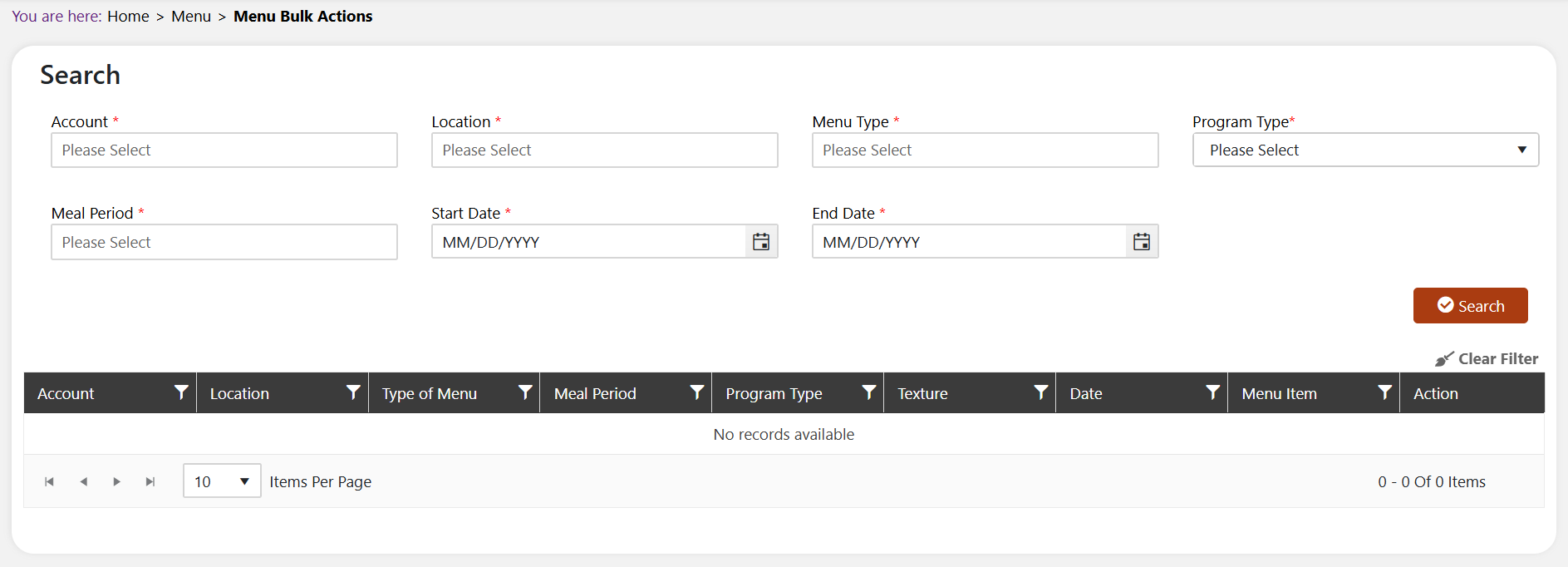Filter the Program Type column
Image resolution: width=1568 pixels, height=567 pixels.
(x=869, y=392)
